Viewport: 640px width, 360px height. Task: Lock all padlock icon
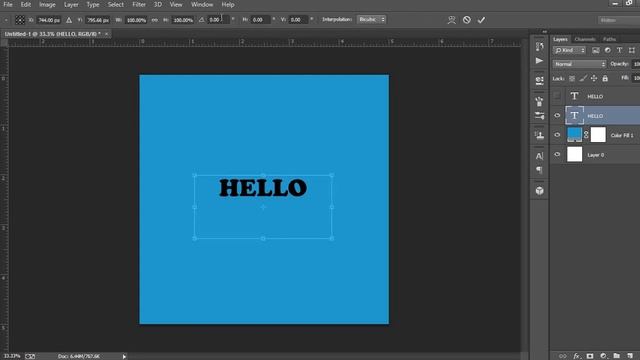coord(605,78)
